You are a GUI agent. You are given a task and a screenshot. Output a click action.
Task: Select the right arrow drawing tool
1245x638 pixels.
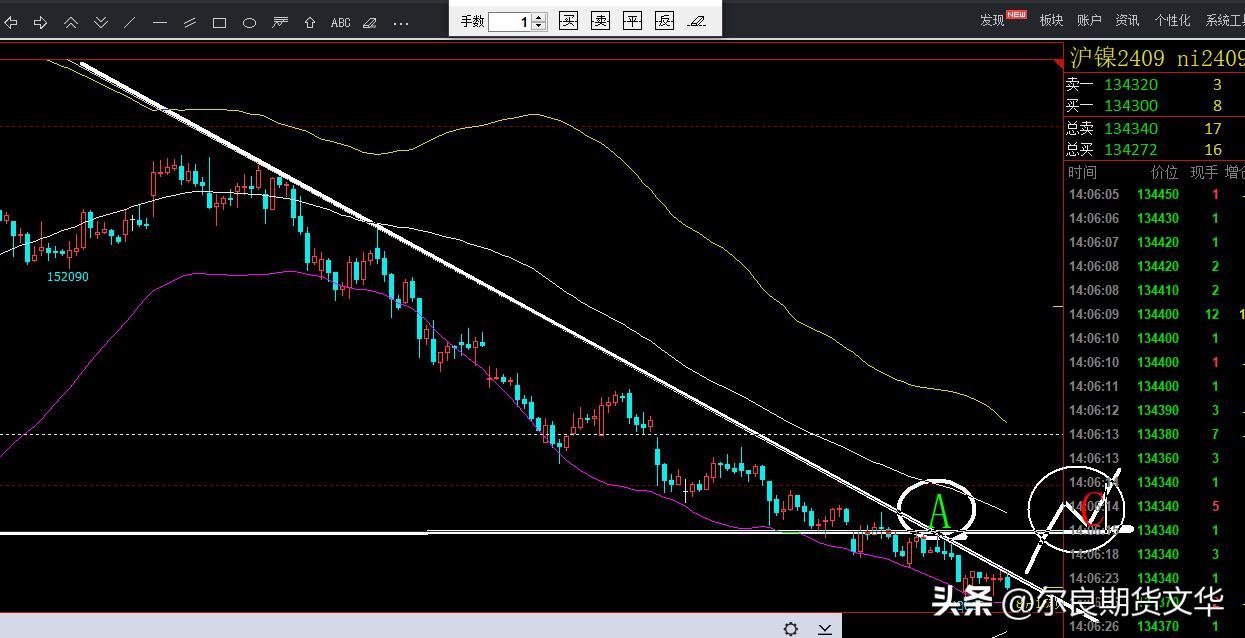(x=41, y=22)
